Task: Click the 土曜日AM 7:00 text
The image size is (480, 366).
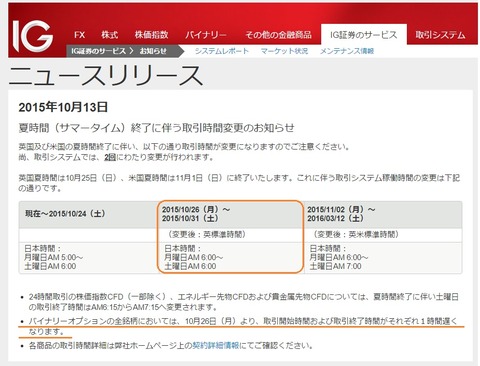Action: (x=336, y=266)
